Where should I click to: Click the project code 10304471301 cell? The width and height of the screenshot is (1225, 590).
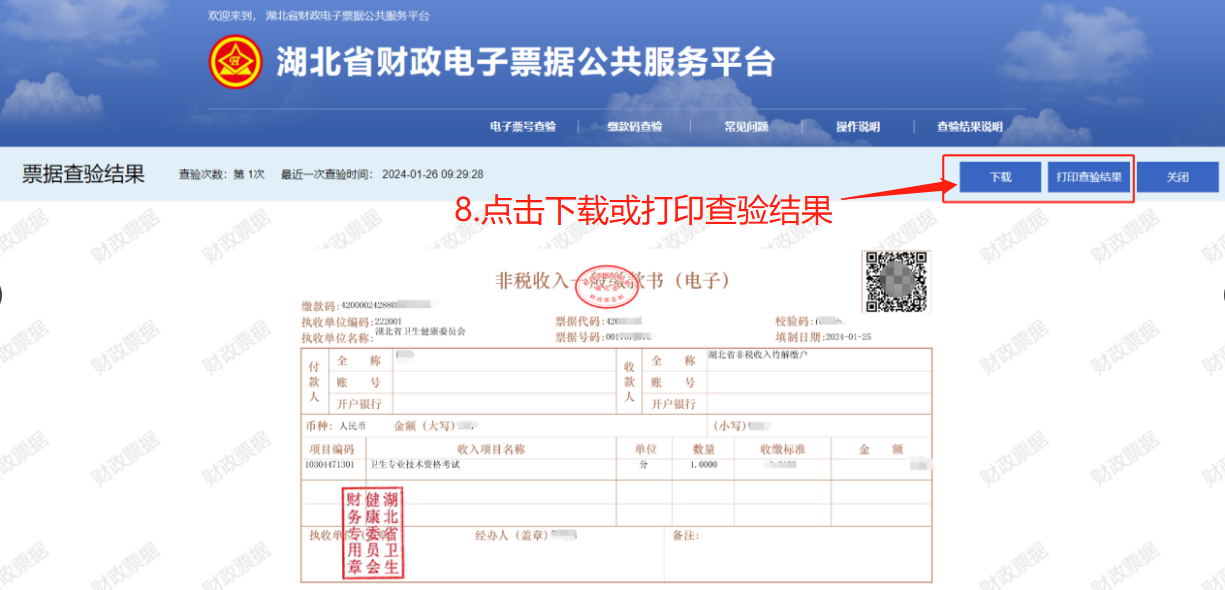(x=329, y=466)
